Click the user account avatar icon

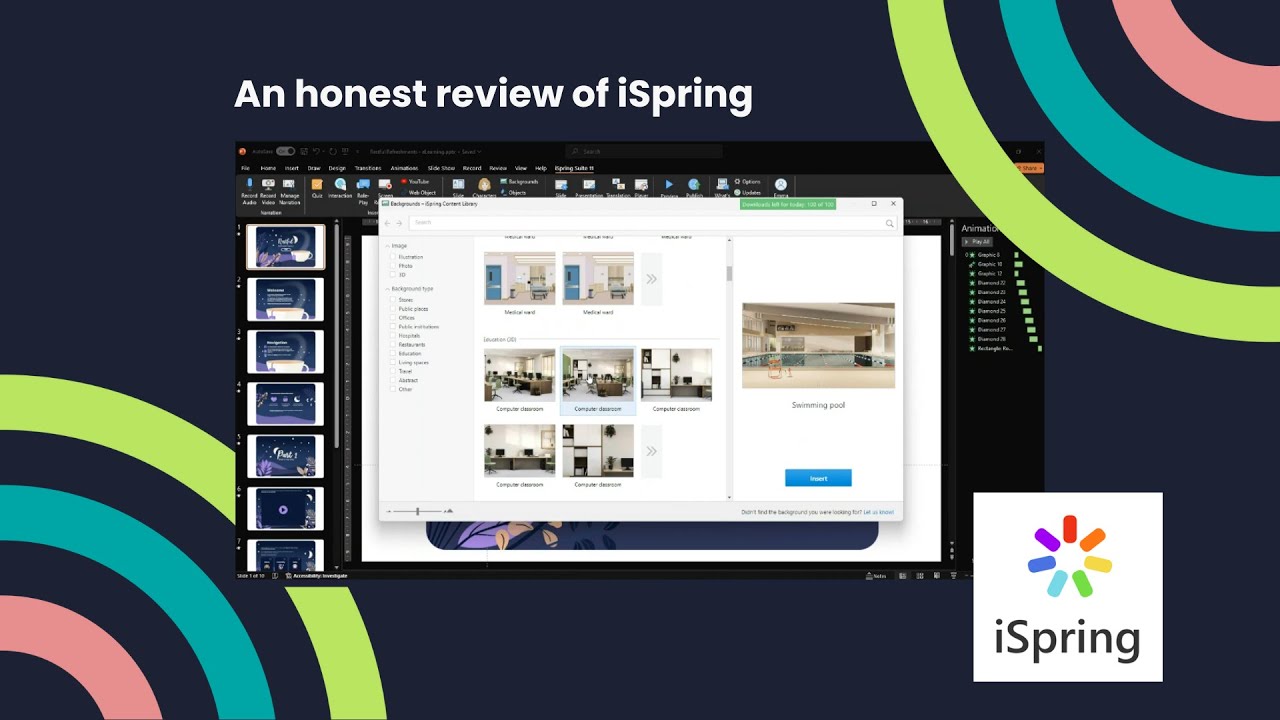781,185
